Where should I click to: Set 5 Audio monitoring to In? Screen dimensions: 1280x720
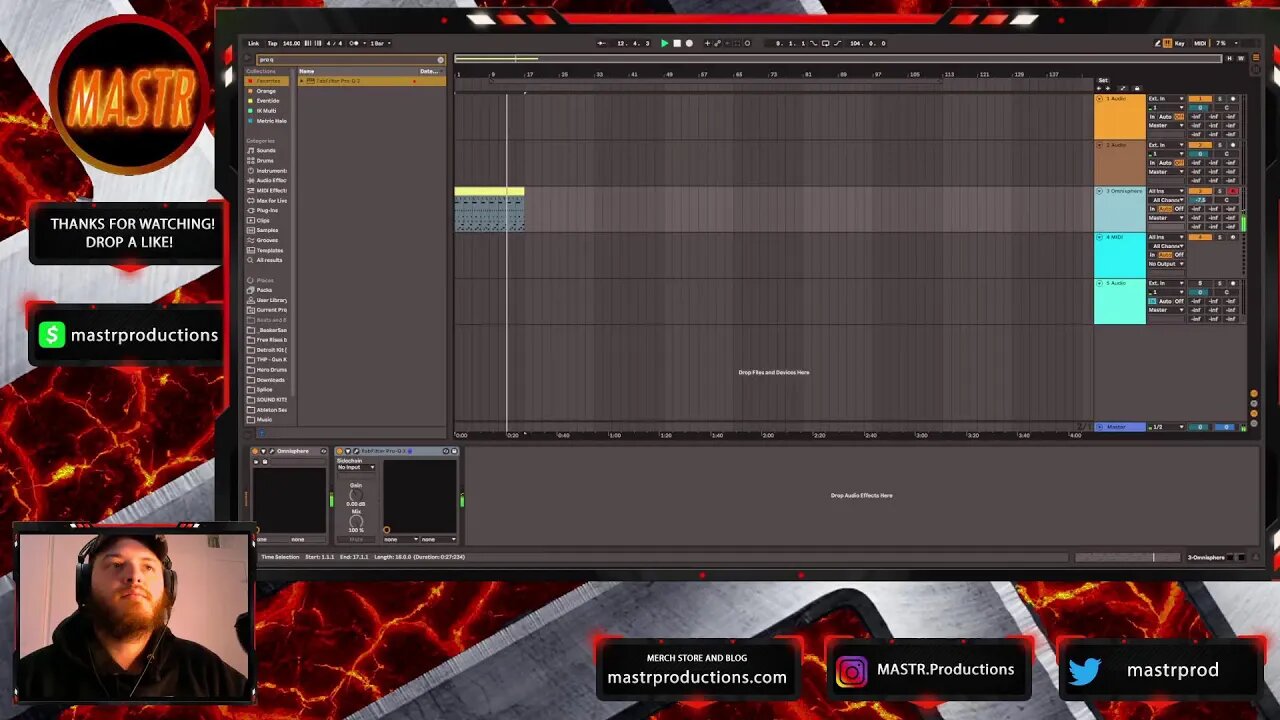click(x=1152, y=301)
